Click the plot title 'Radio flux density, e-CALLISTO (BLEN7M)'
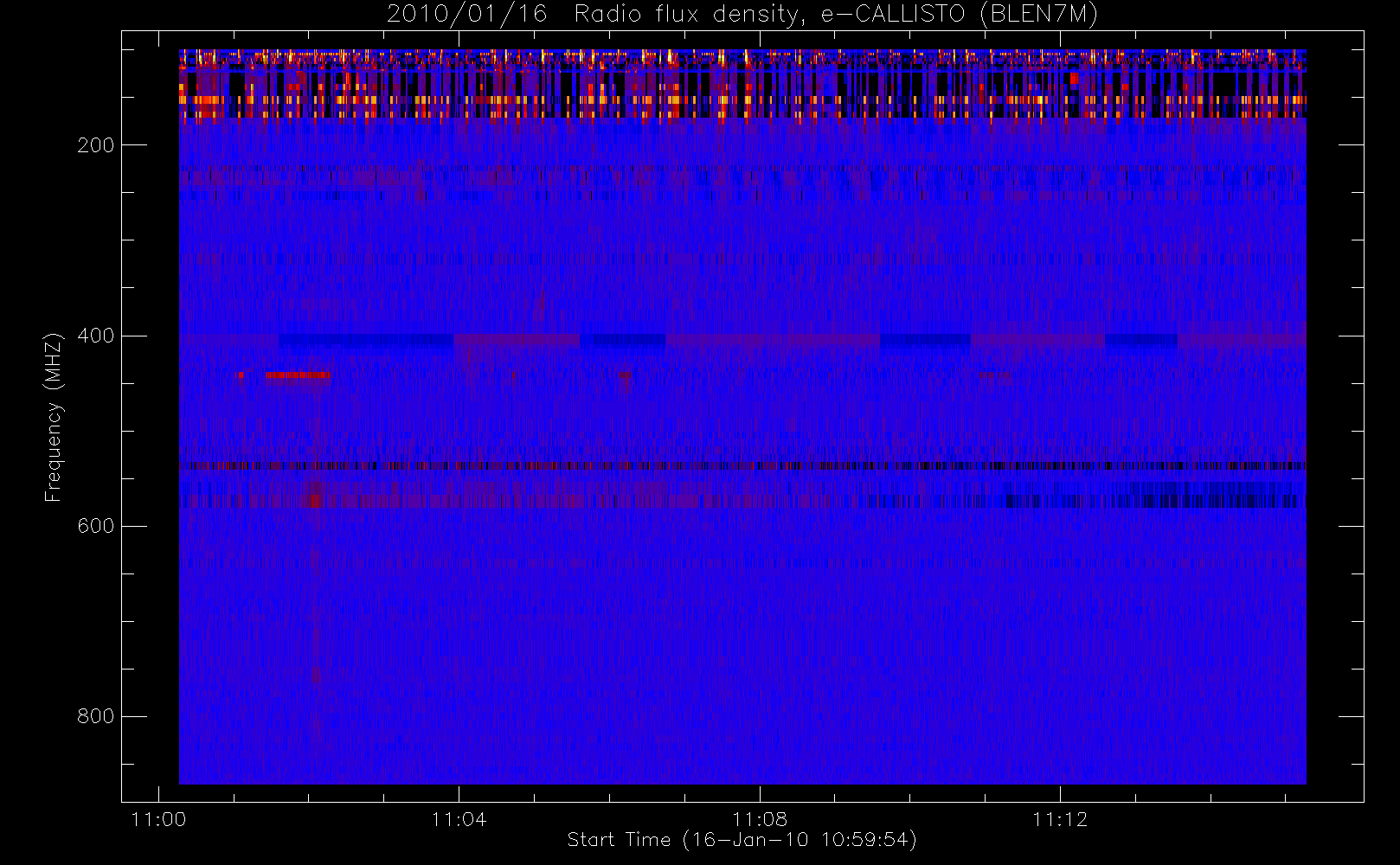The image size is (1400, 865). (x=836, y=15)
